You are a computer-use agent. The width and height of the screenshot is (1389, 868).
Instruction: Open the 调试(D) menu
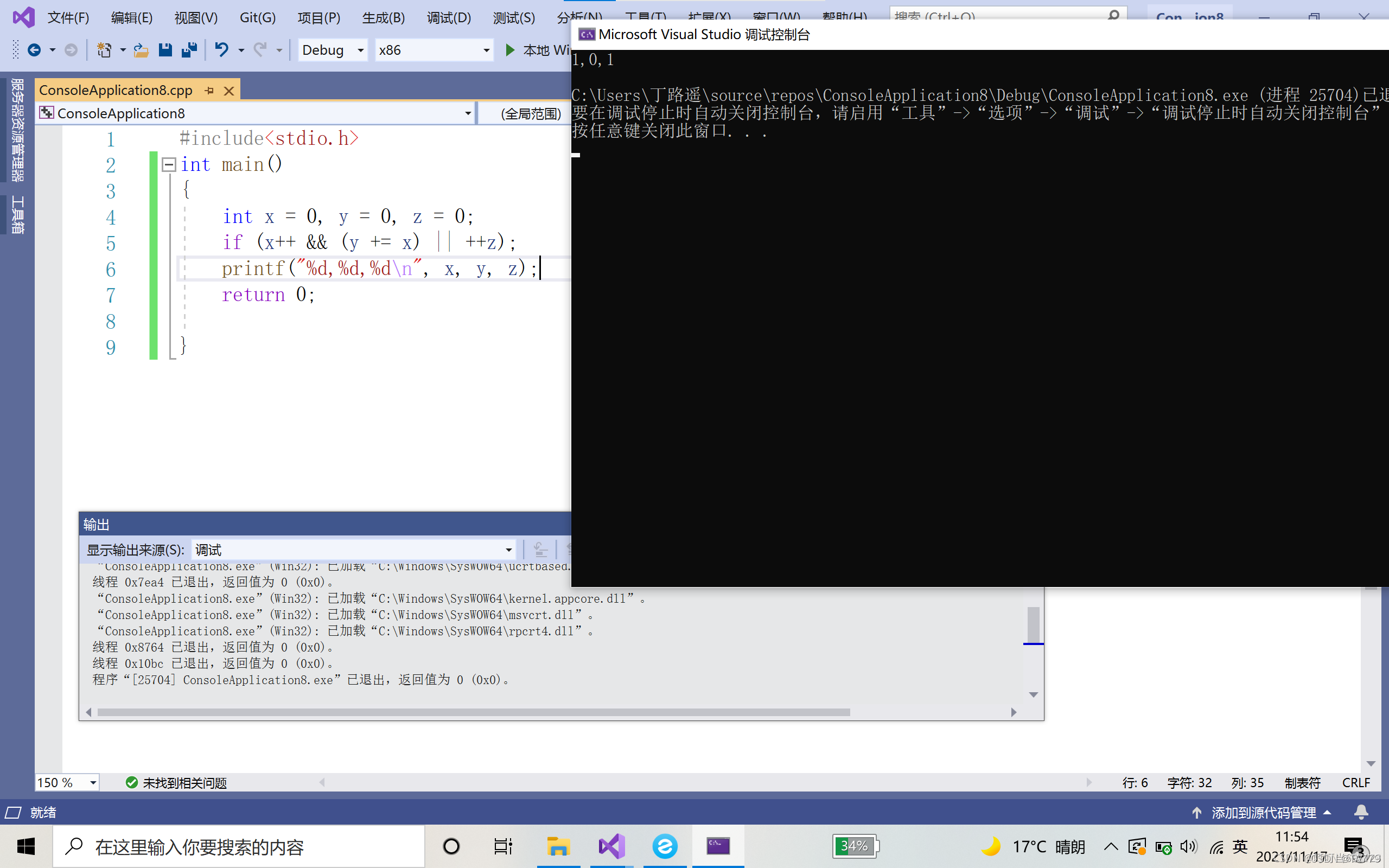[x=448, y=18]
